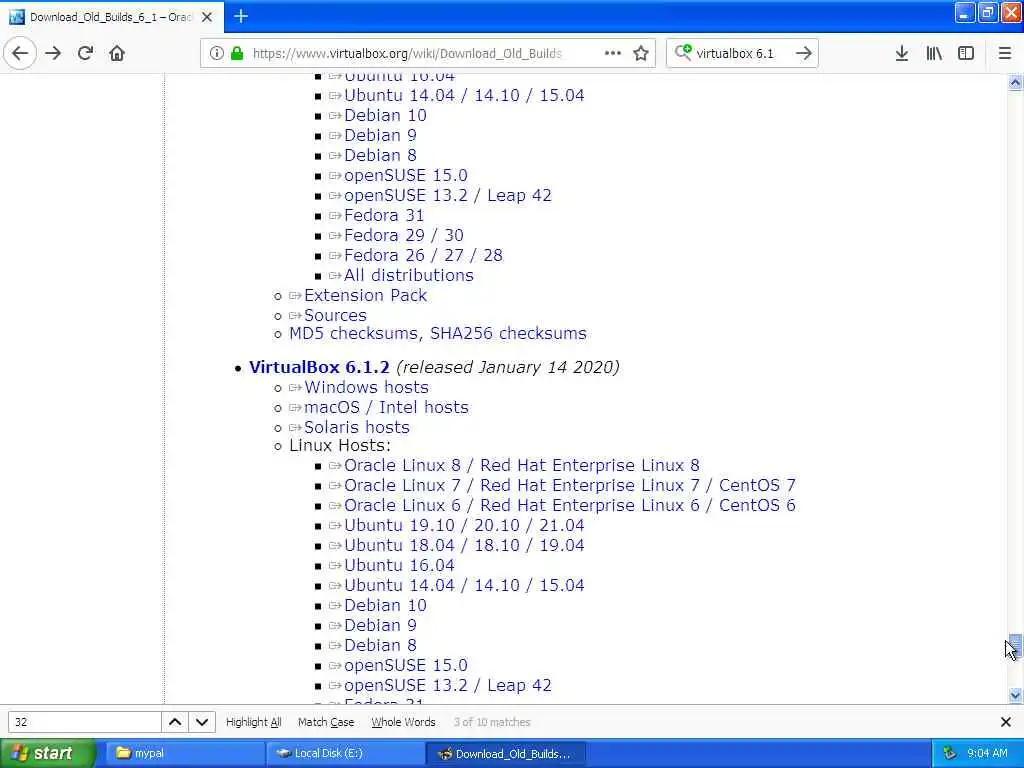Image resolution: width=1024 pixels, height=768 pixels.
Task: Go forward to next page
Action: (53, 53)
